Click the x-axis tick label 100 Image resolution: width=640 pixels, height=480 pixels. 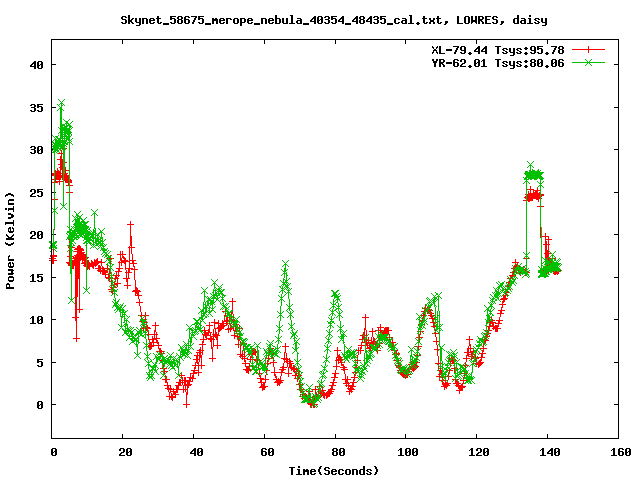tap(408, 452)
